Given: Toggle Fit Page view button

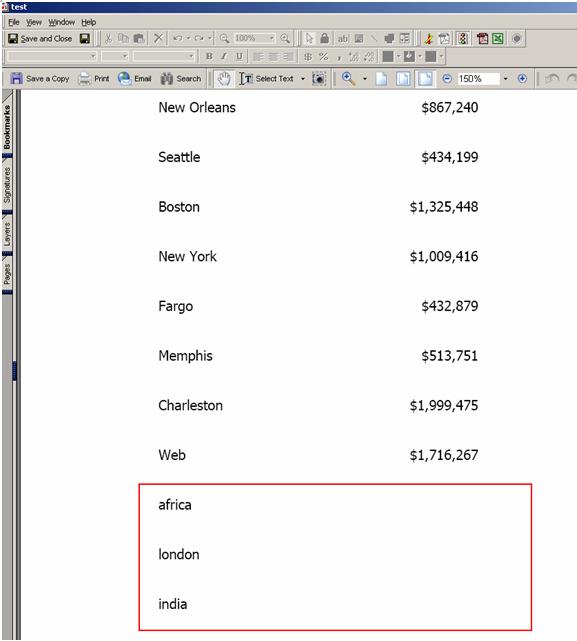Looking at the screenshot, I should point(403,78).
